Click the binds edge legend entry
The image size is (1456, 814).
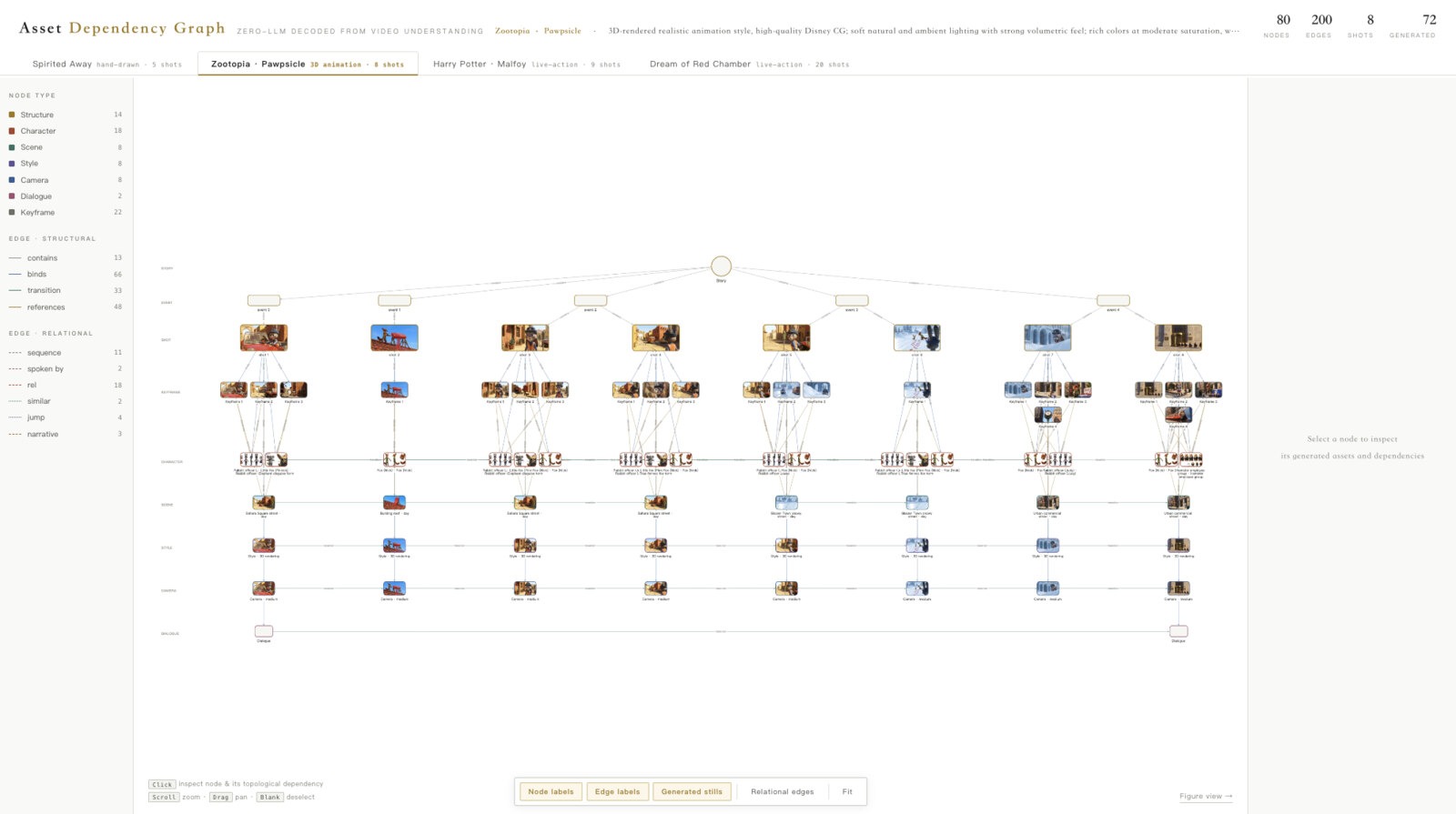(x=65, y=275)
